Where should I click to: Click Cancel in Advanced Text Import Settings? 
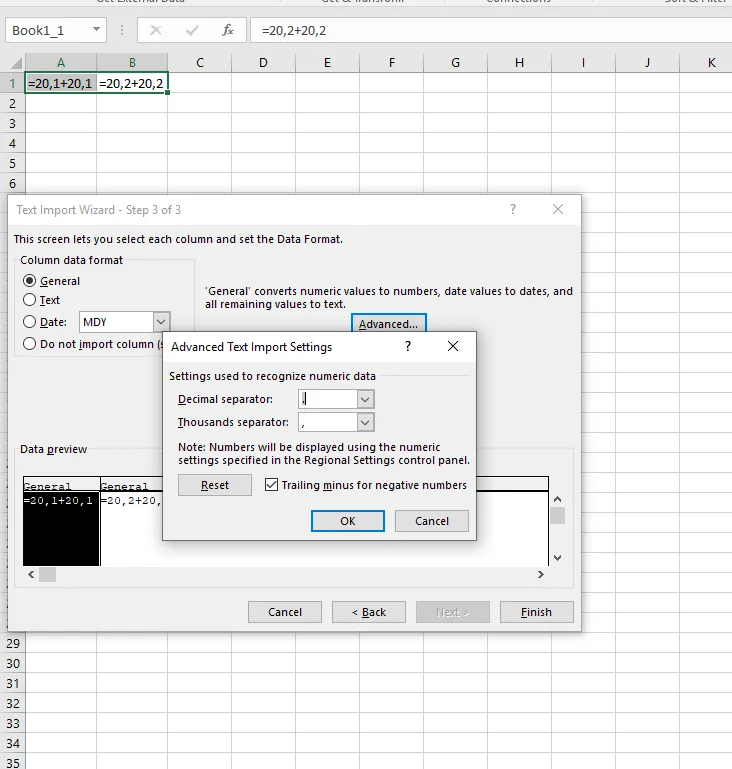pyautogui.click(x=431, y=521)
